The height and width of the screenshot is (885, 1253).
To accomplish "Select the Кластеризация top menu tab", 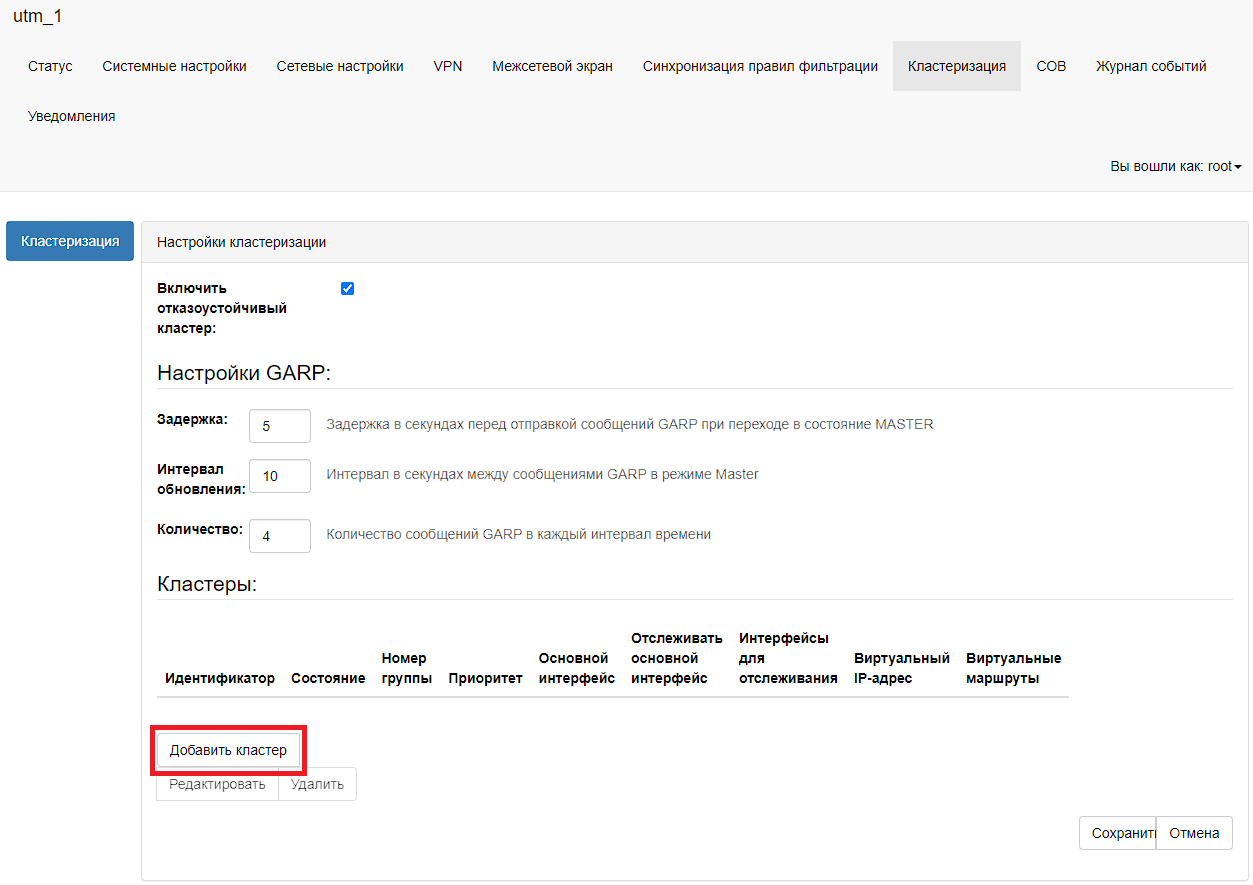I will click(956, 66).
